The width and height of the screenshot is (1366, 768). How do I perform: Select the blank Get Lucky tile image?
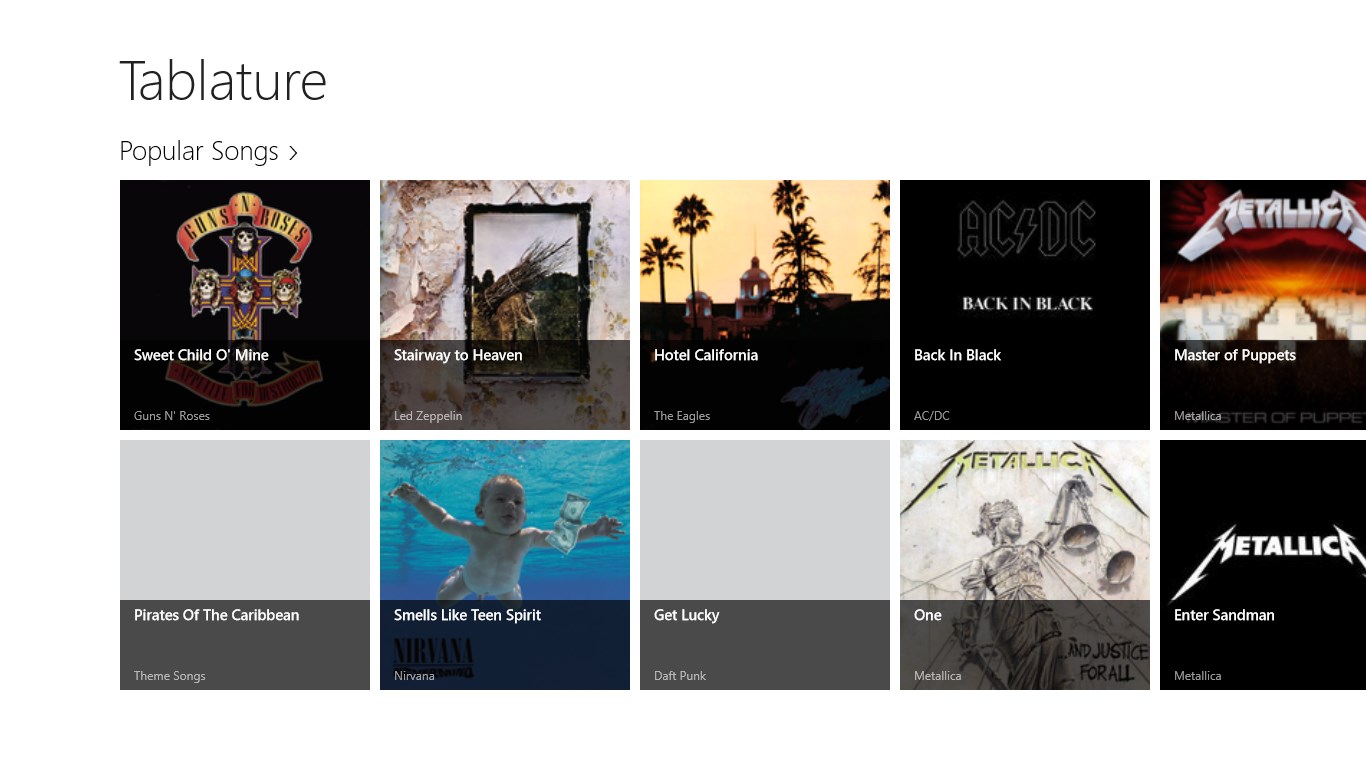tap(765, 520)
